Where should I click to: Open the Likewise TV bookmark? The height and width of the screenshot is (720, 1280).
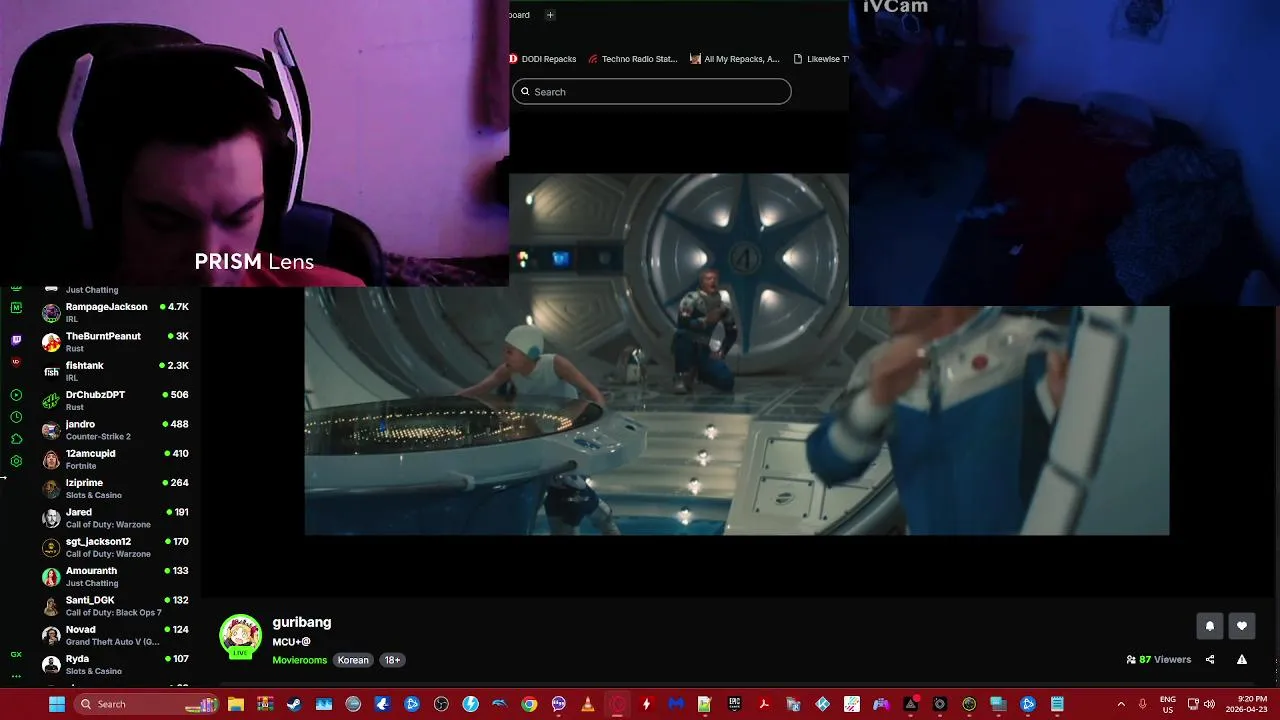click(821, 59)
